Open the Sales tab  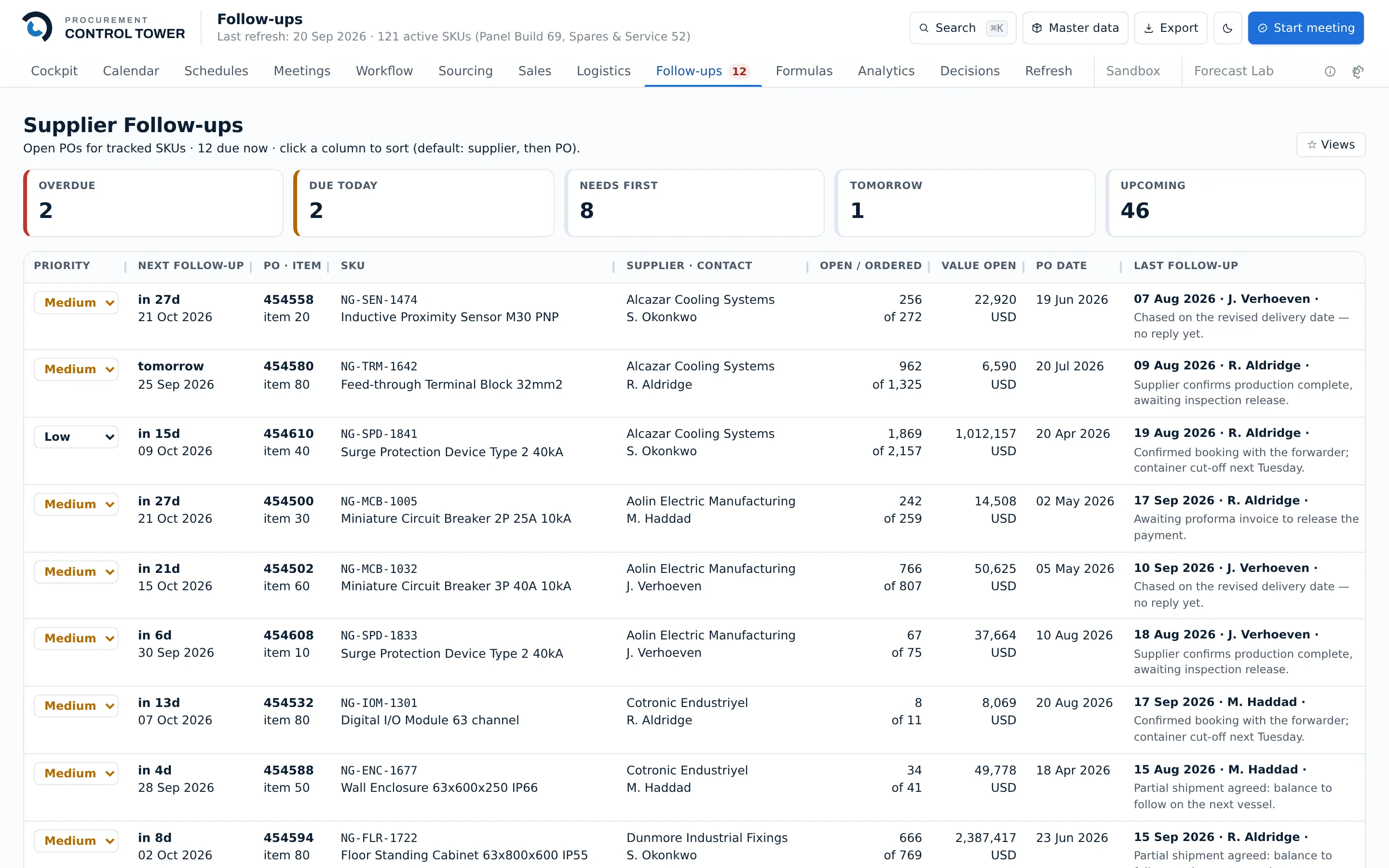click(x=535, y=71)
